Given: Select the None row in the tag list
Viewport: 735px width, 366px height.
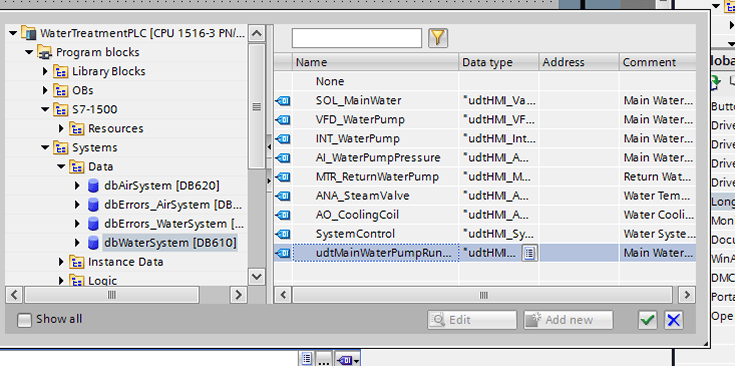Looking at the screenshot, I should (485, 82).
